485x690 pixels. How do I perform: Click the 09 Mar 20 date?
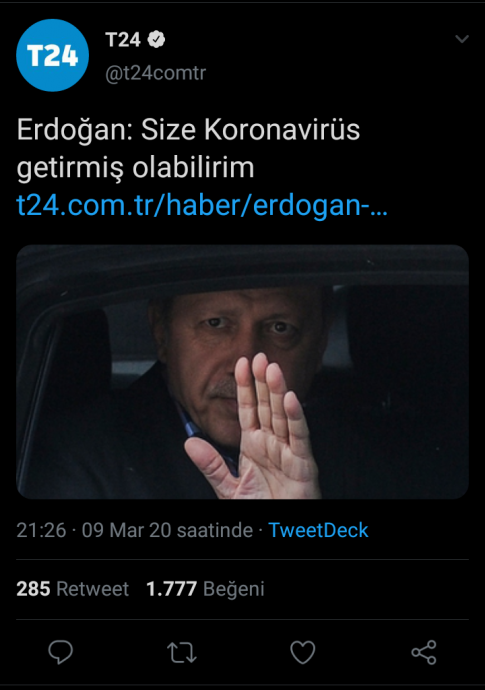click(126, 530)
